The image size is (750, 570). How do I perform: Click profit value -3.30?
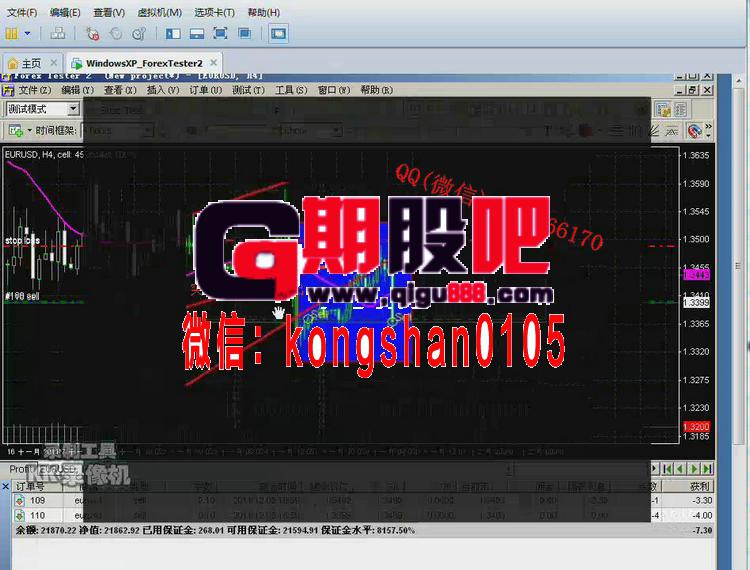pyautogui.click(x=702, y=501)
